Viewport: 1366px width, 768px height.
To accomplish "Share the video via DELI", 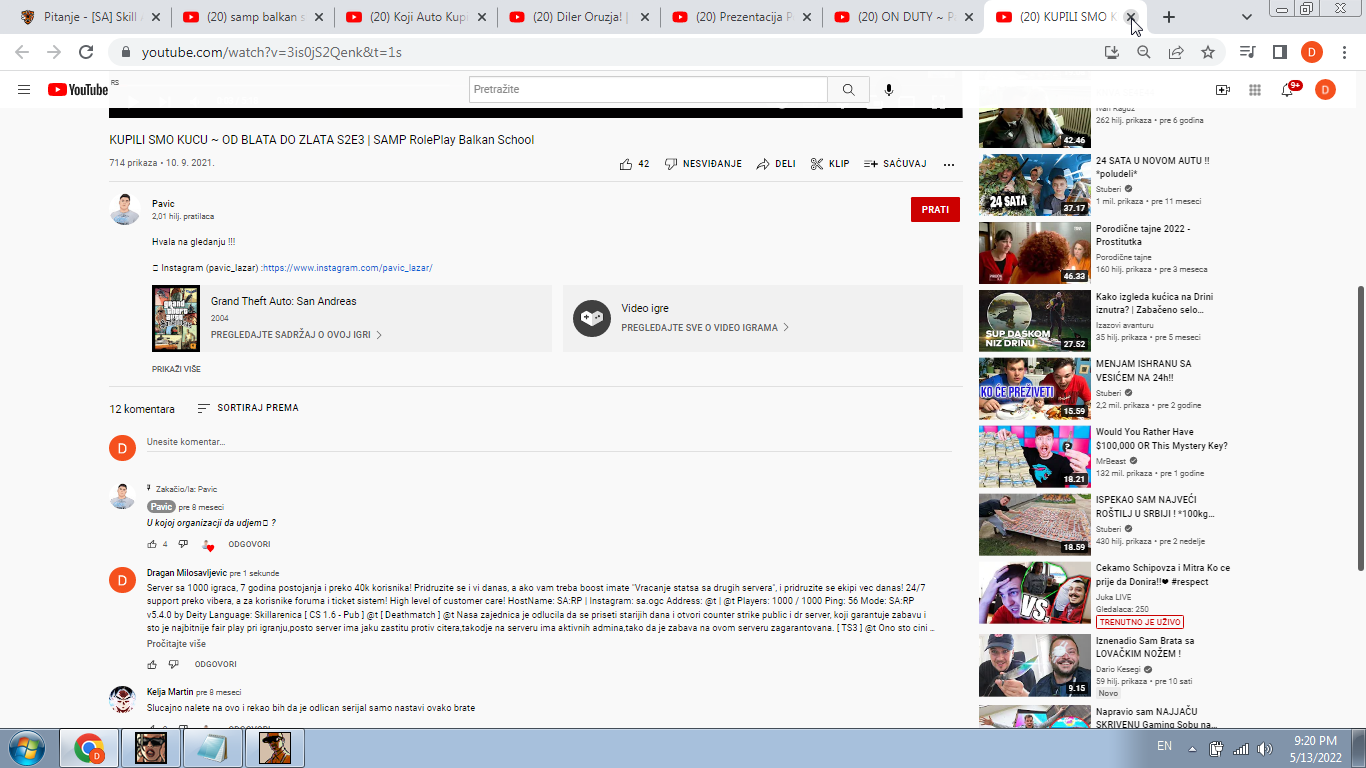I will point(776,164).
